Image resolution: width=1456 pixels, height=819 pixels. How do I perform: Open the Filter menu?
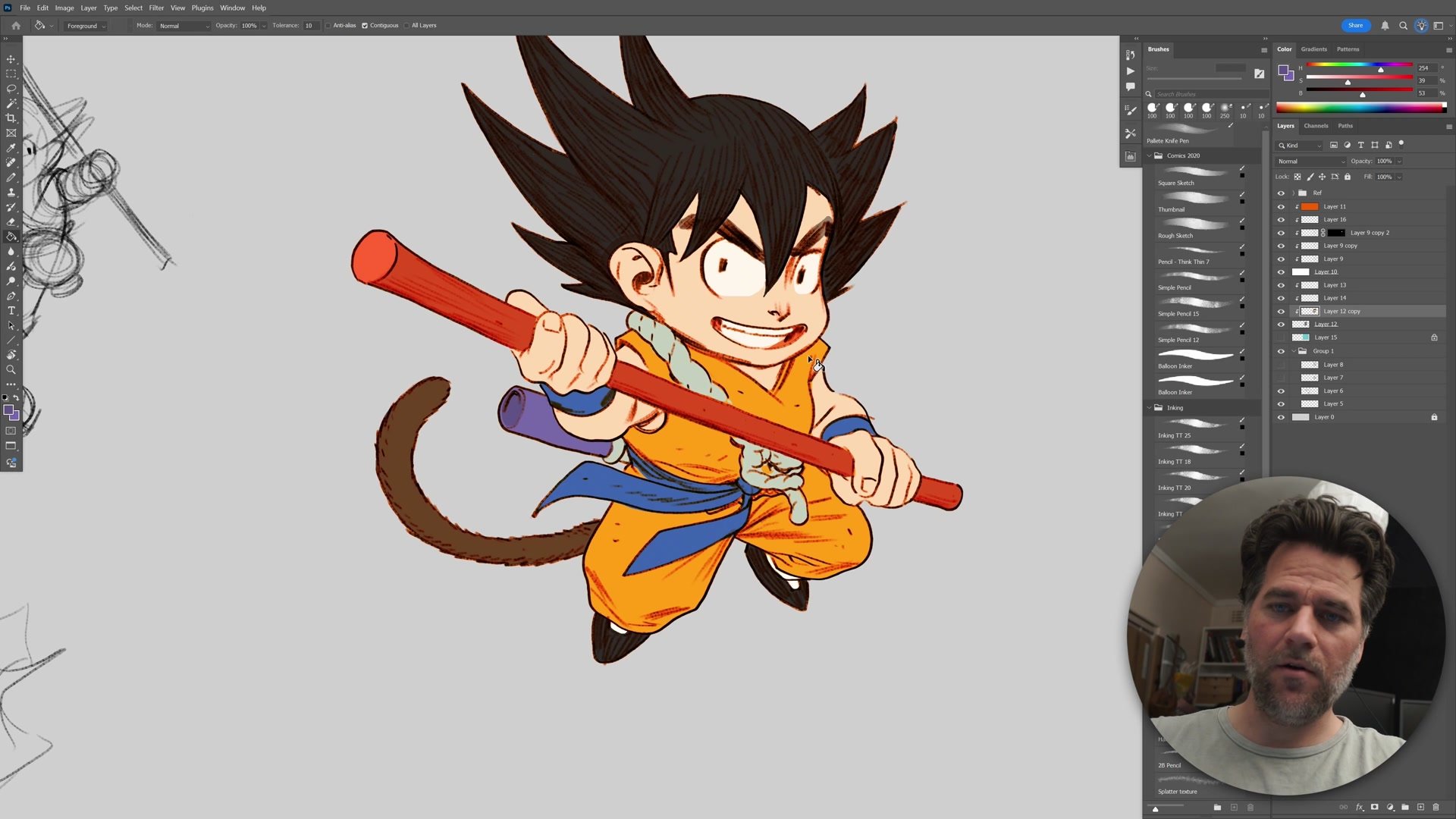[x=156, y=8]
